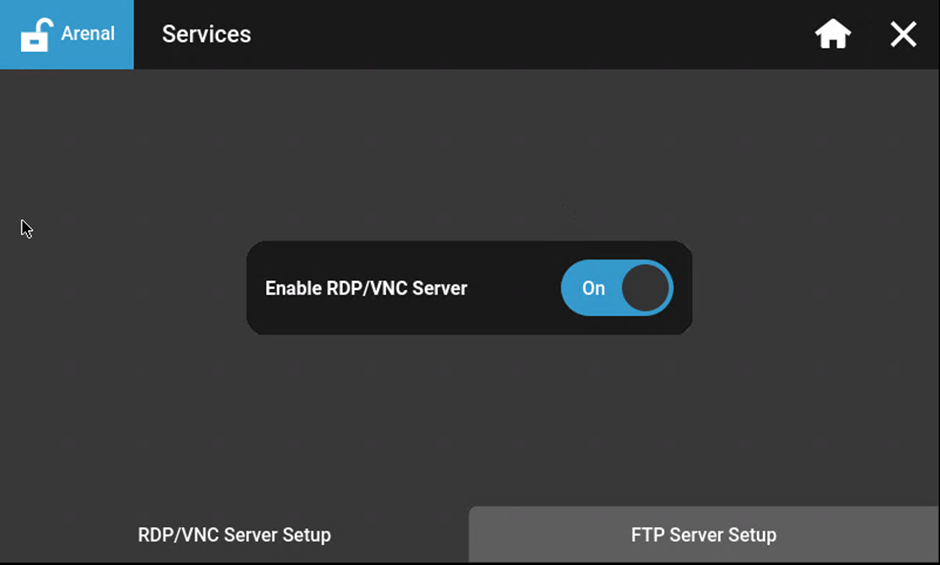Close the Services page

point(903,35)
